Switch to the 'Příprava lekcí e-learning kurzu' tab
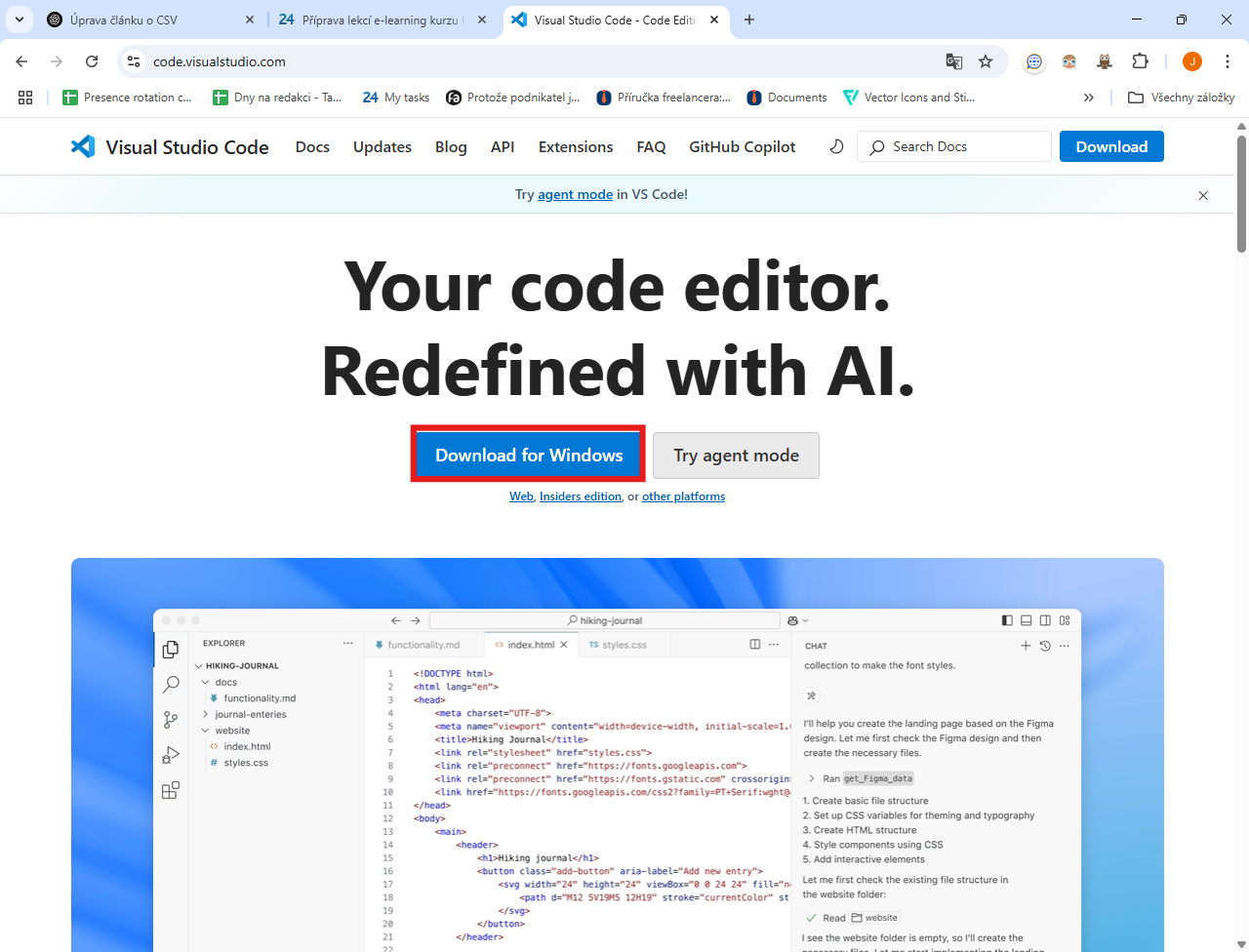The height and width of the screenshot is (952, 1249). point(382,20)
